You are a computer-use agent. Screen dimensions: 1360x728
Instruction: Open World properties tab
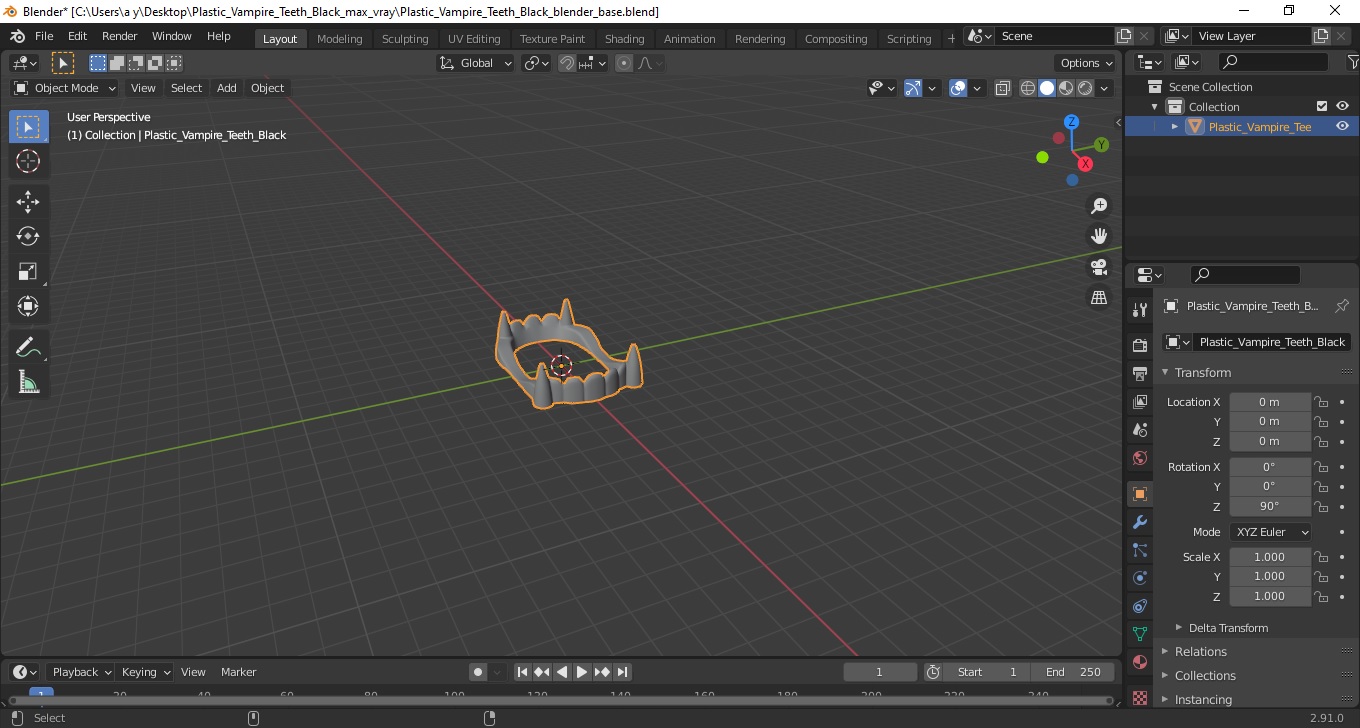pos(1140,458)
